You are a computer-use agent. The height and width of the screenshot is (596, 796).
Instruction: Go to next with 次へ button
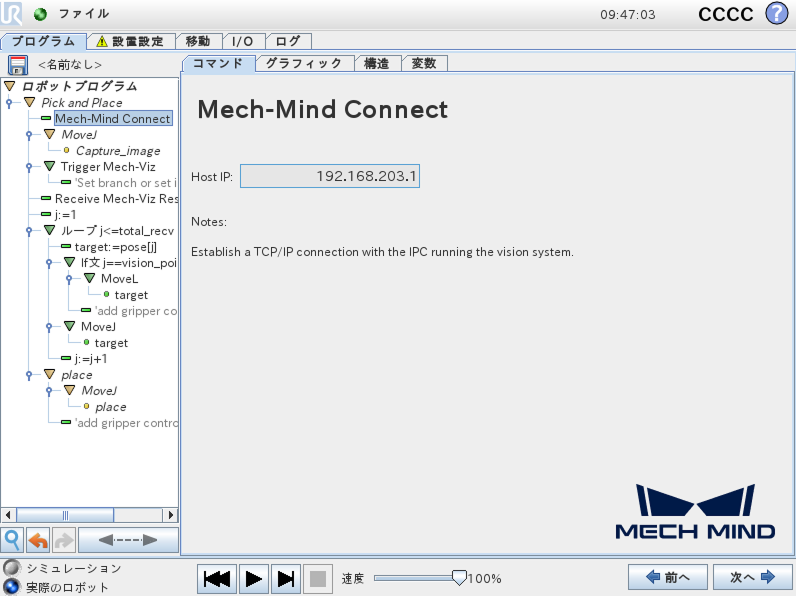pos(753,577)
